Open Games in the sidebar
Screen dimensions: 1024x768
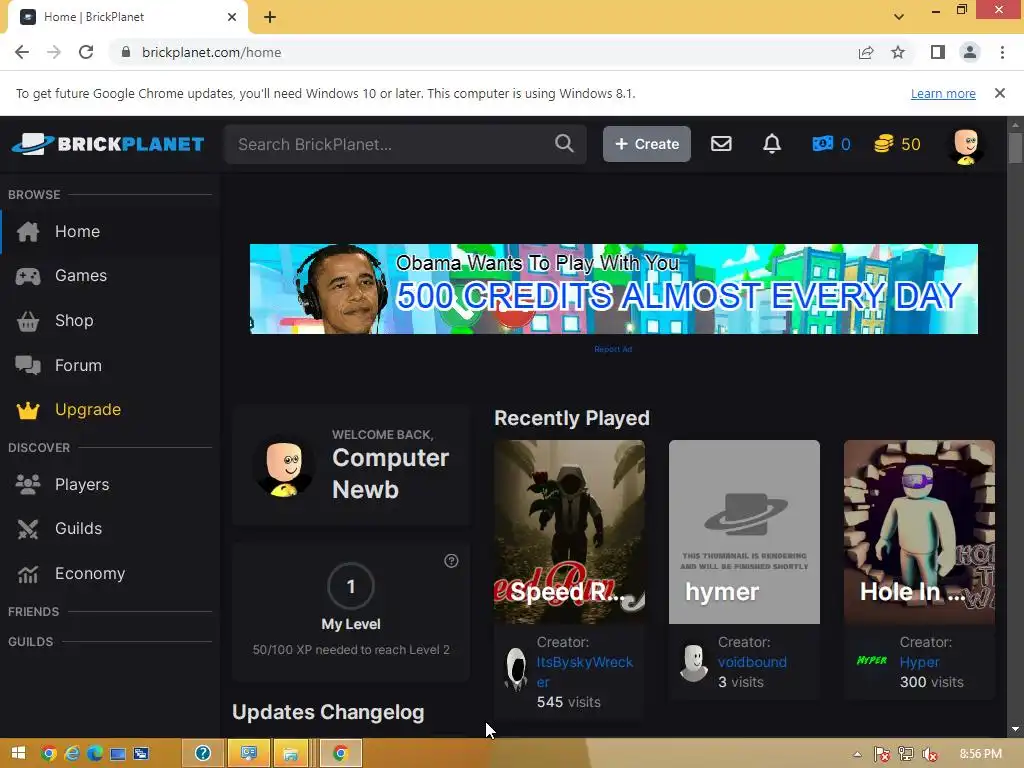tap(81, 276)
